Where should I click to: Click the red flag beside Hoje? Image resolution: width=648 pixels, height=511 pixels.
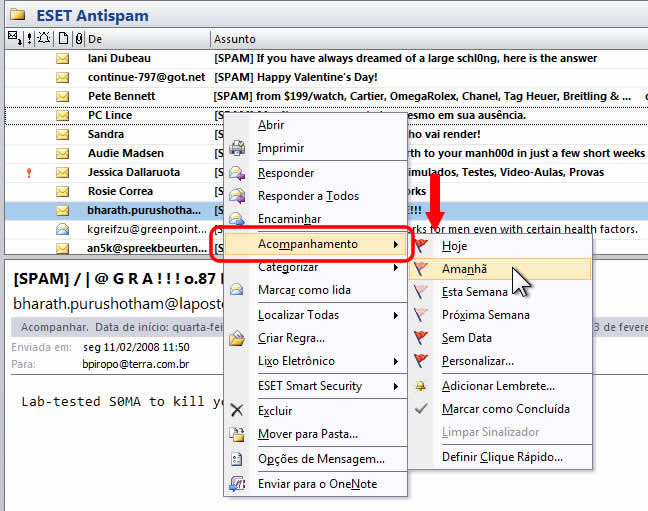(x=421, y=245)
